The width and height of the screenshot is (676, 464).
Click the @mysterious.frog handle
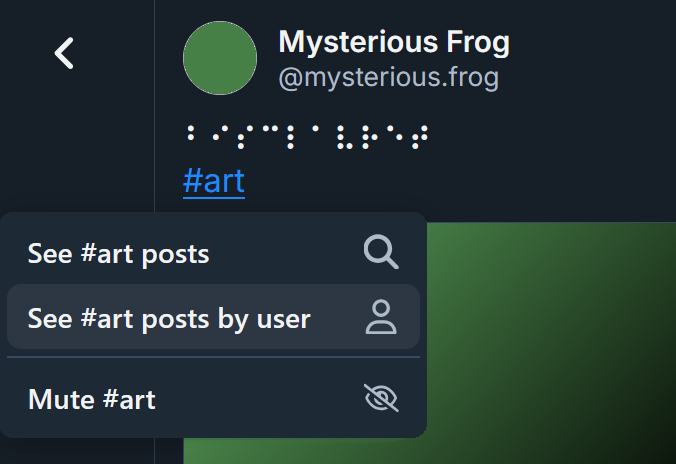click(389, 78)
